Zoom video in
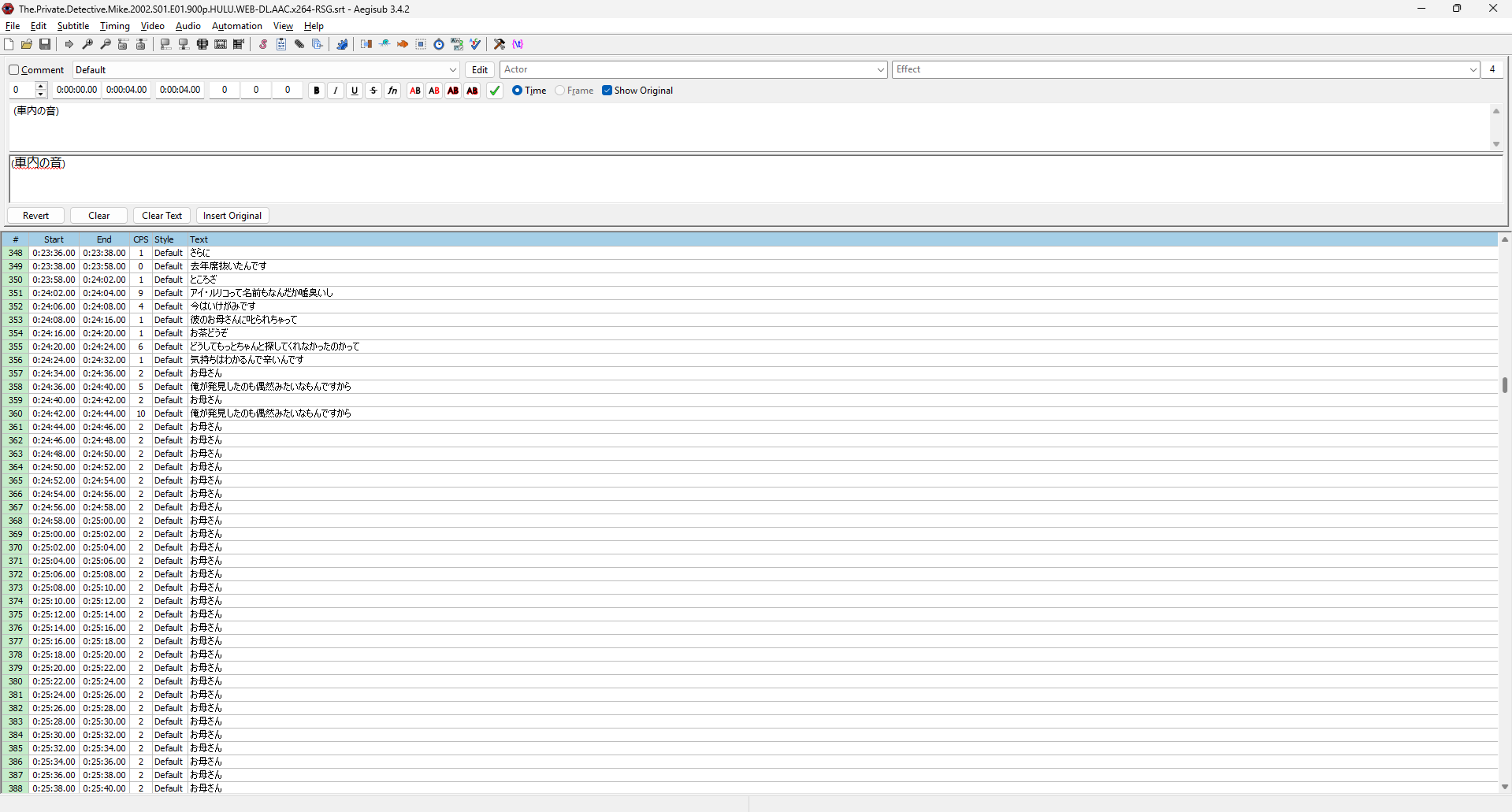 (x=87, y=44)
